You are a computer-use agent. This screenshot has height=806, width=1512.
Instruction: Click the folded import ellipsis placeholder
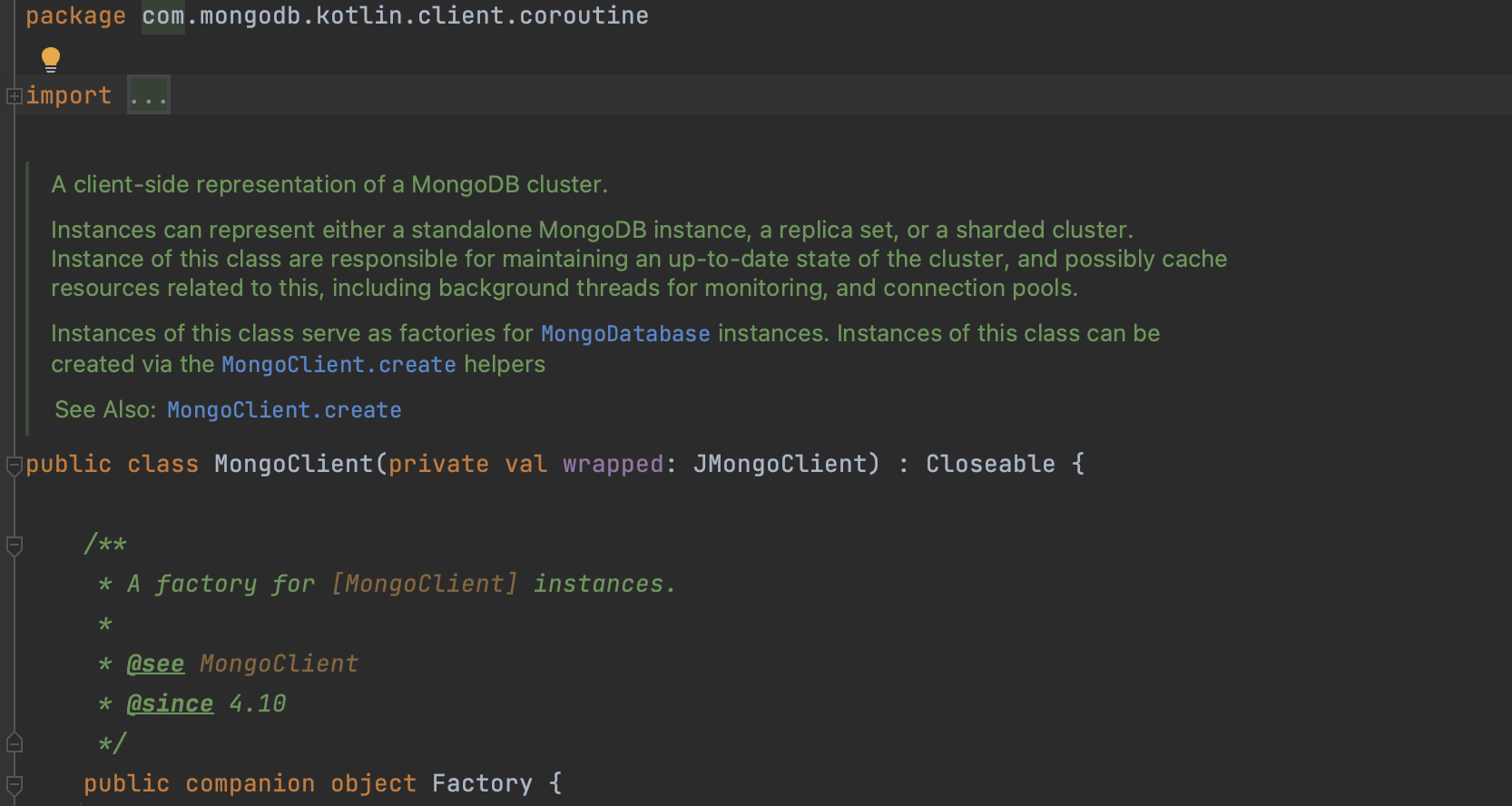click(x=149, y=95)
